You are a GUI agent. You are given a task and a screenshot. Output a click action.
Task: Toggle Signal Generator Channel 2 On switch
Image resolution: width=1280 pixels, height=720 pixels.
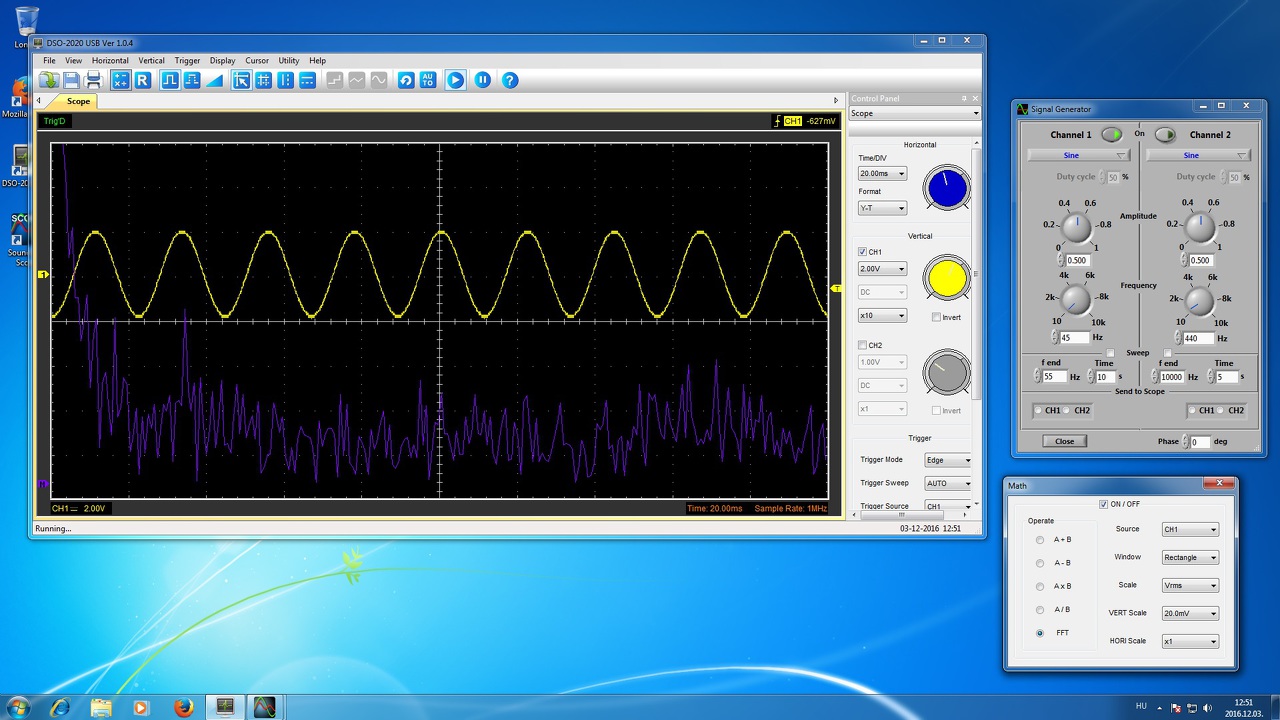pos(1165,134)
